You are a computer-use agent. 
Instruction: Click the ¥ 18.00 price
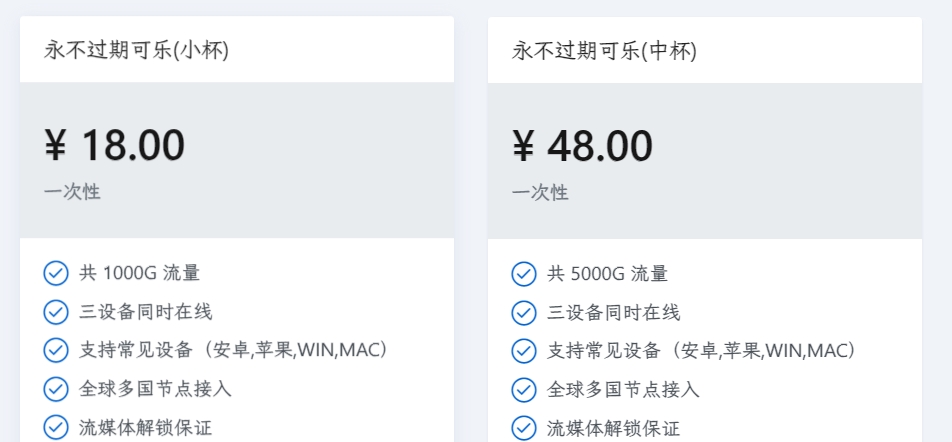(x=114, y=146)
